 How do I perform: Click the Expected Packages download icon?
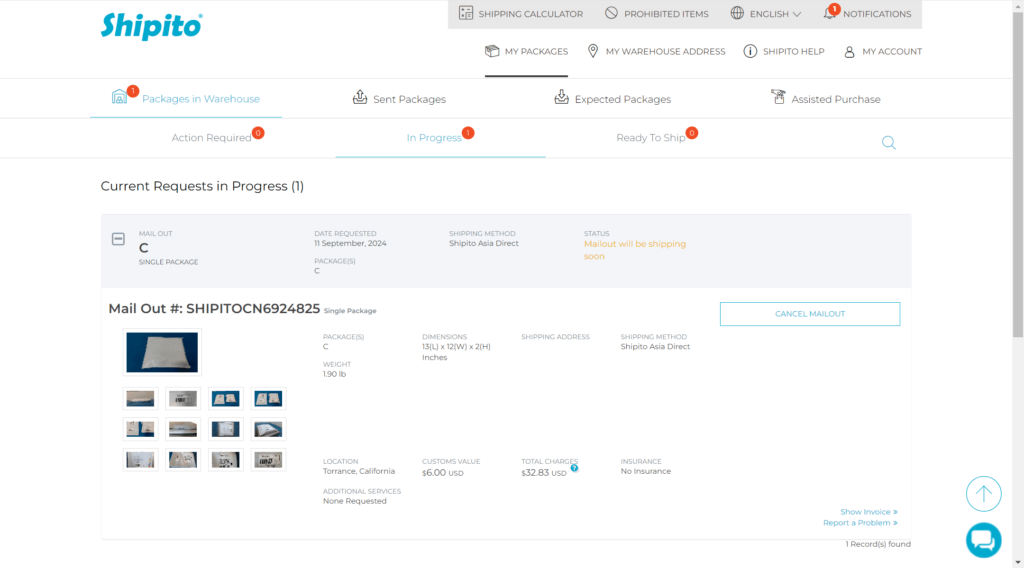pos(562,97)
